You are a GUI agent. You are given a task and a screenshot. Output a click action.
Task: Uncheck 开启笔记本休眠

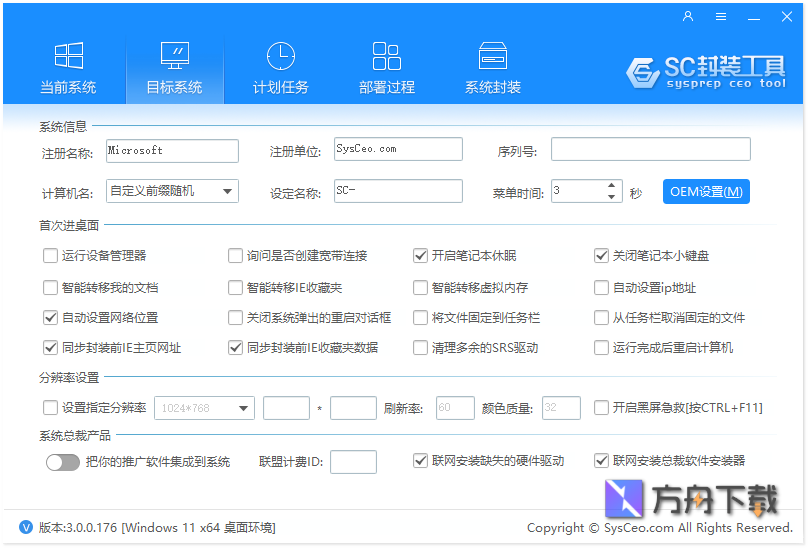click(x=420, y=256)
